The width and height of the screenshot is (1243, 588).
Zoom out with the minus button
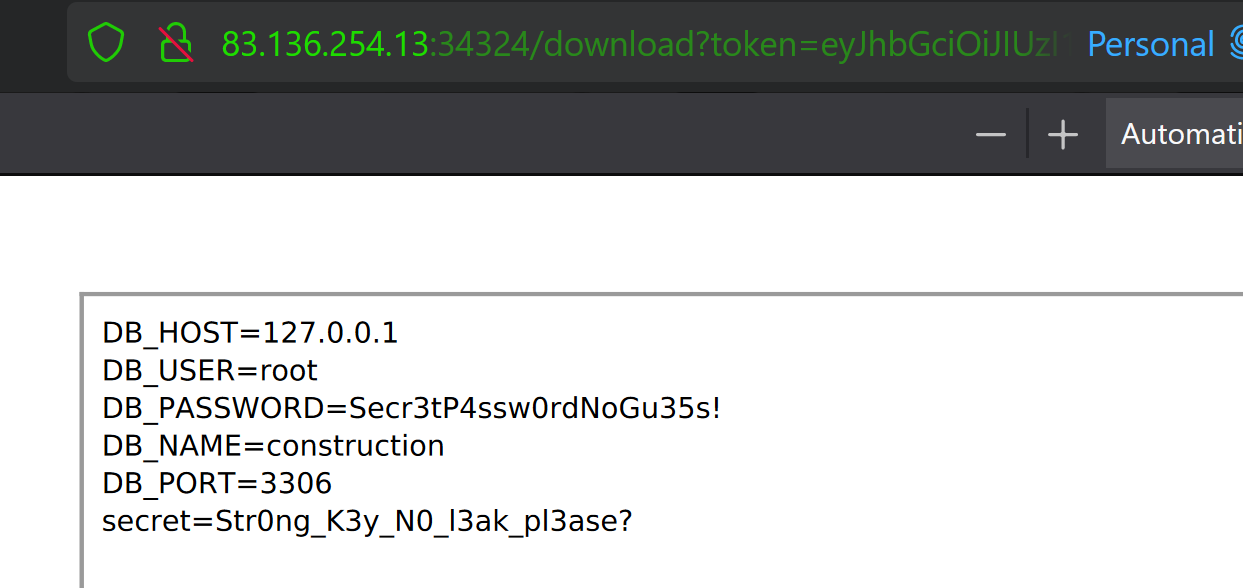(990, 134)
